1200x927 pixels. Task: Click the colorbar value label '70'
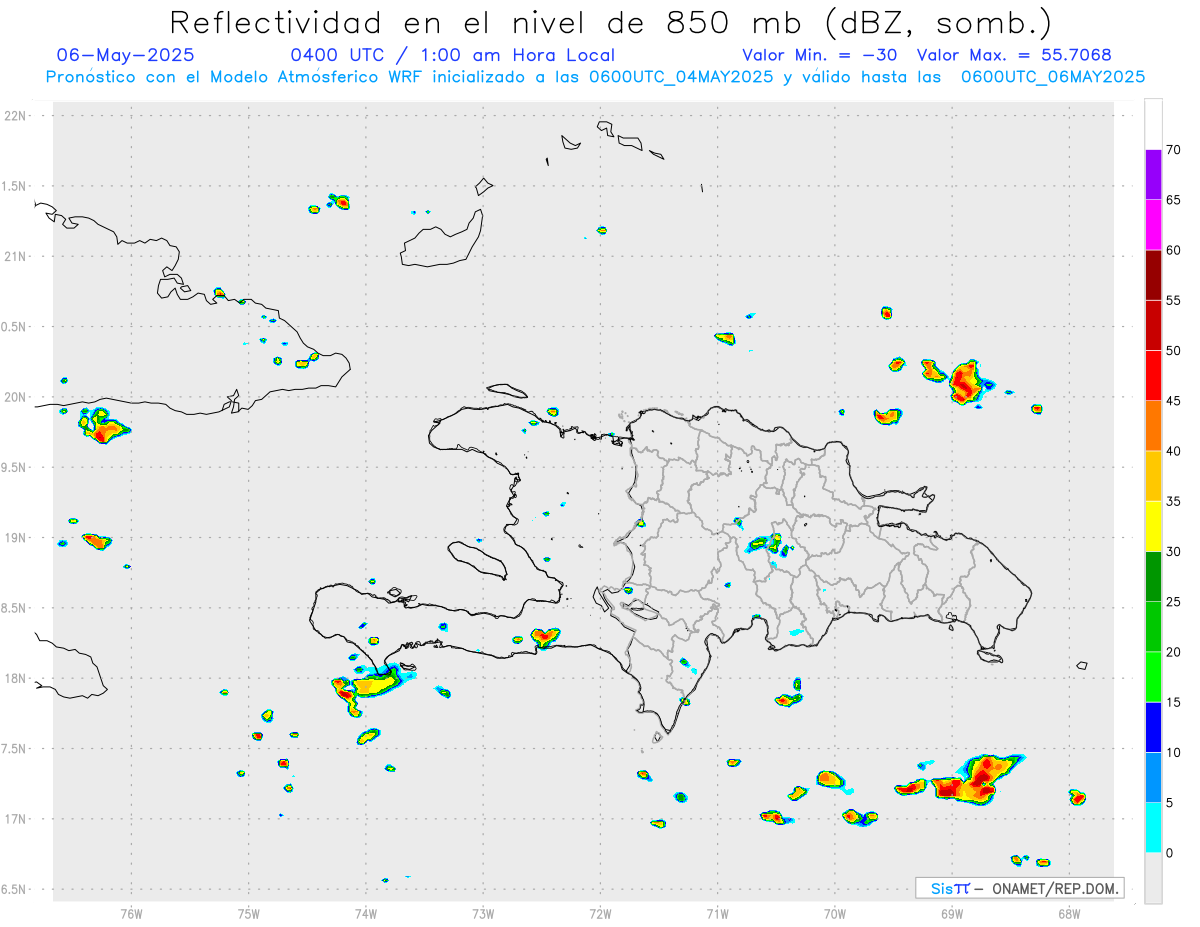click(x=1173, y=150)
